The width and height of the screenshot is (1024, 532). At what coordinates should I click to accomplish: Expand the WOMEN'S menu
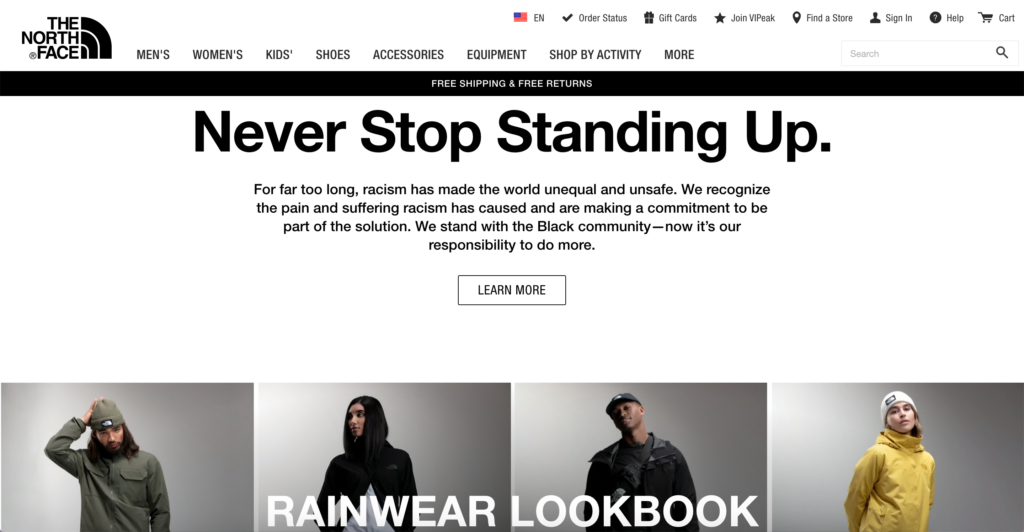click(217, 55)
